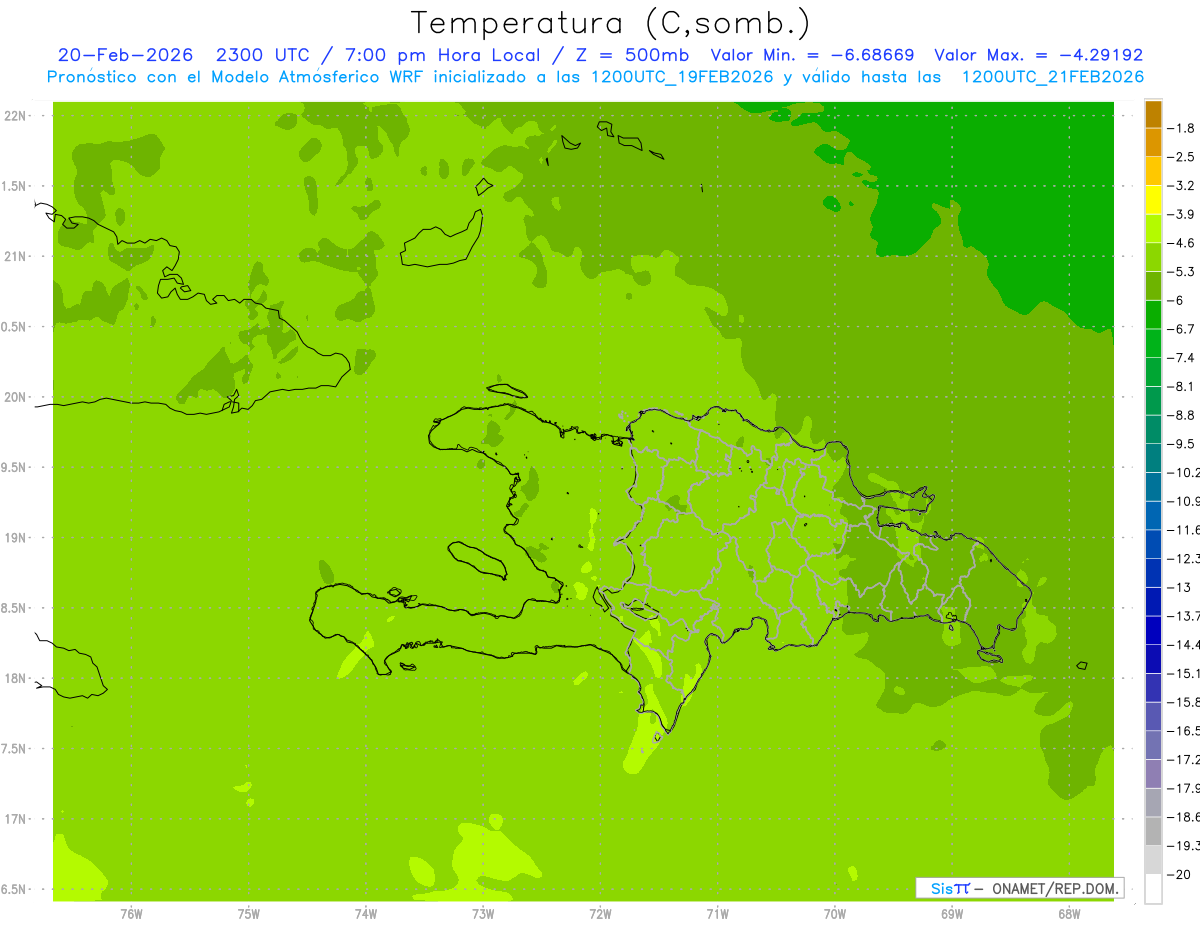This screenshot has width=1200, height=927.
Task: Click the "73W" longitude label
Action: 483,913
